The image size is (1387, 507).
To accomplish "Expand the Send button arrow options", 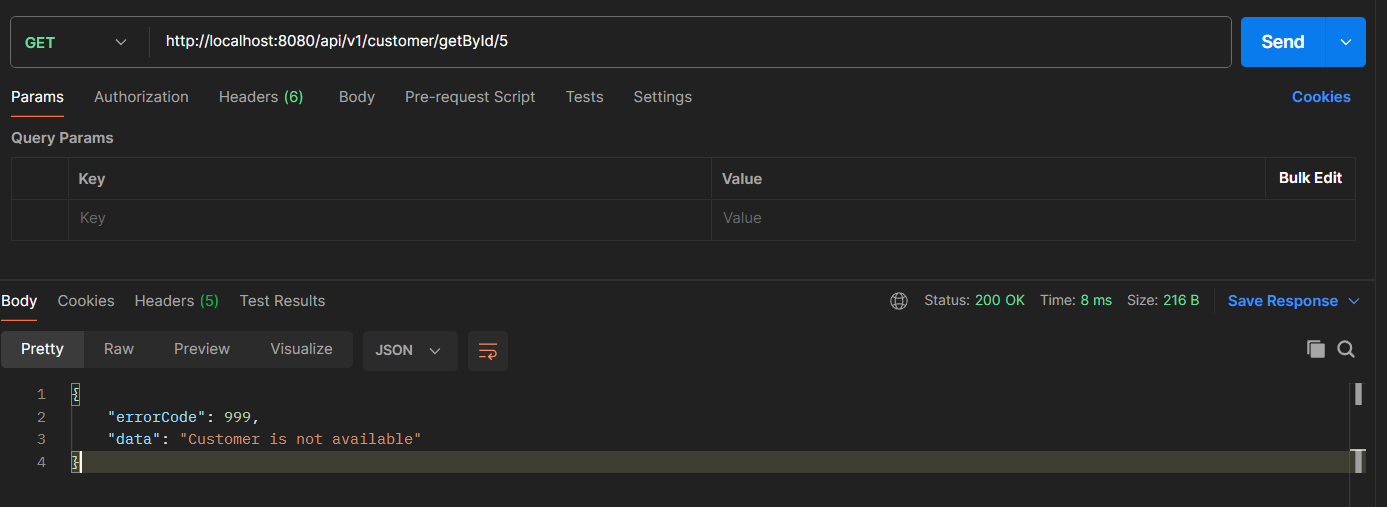I will click(x=1345, y=42).
